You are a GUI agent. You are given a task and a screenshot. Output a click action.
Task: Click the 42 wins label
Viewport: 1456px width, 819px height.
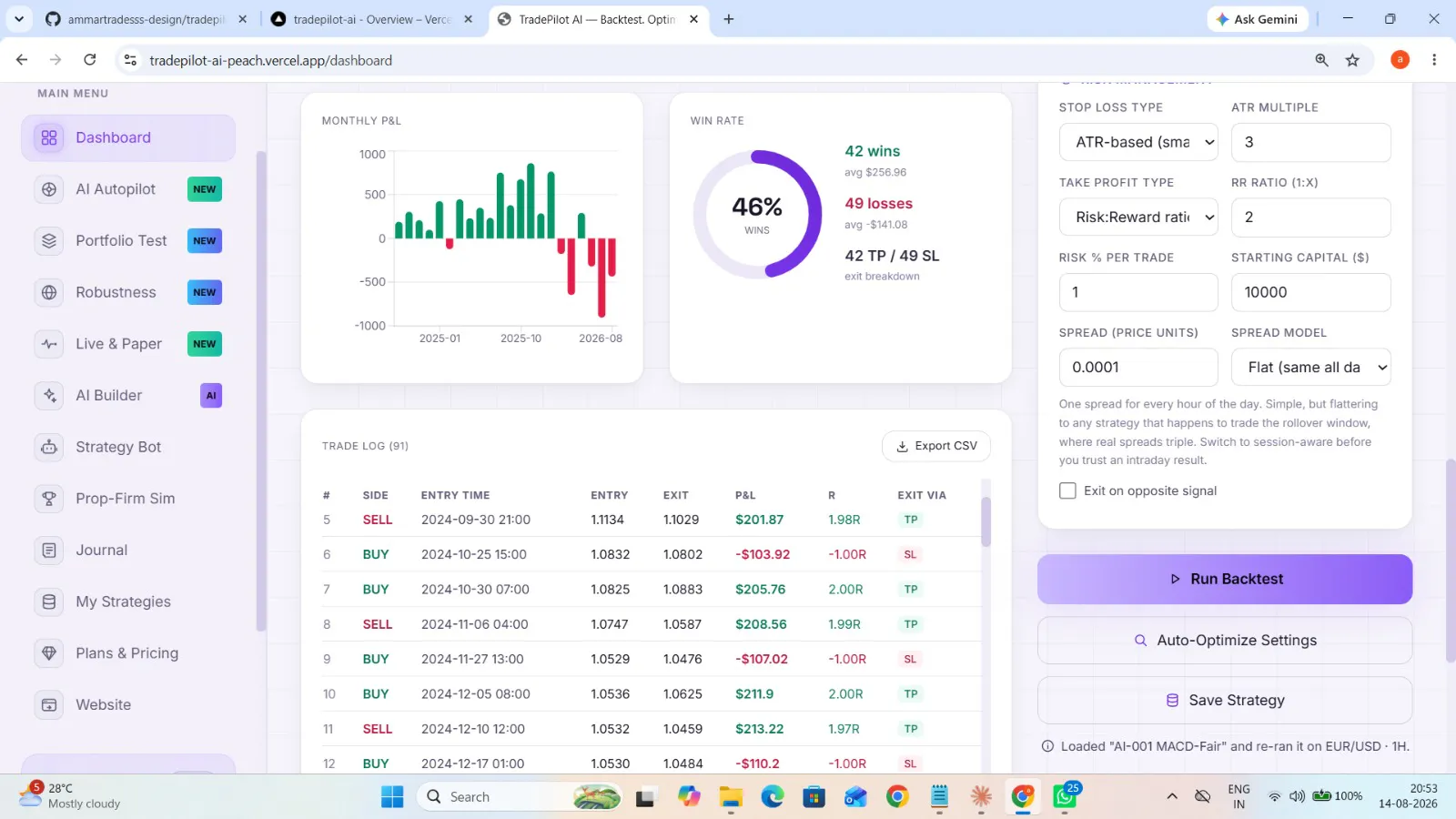click(872, 151)
